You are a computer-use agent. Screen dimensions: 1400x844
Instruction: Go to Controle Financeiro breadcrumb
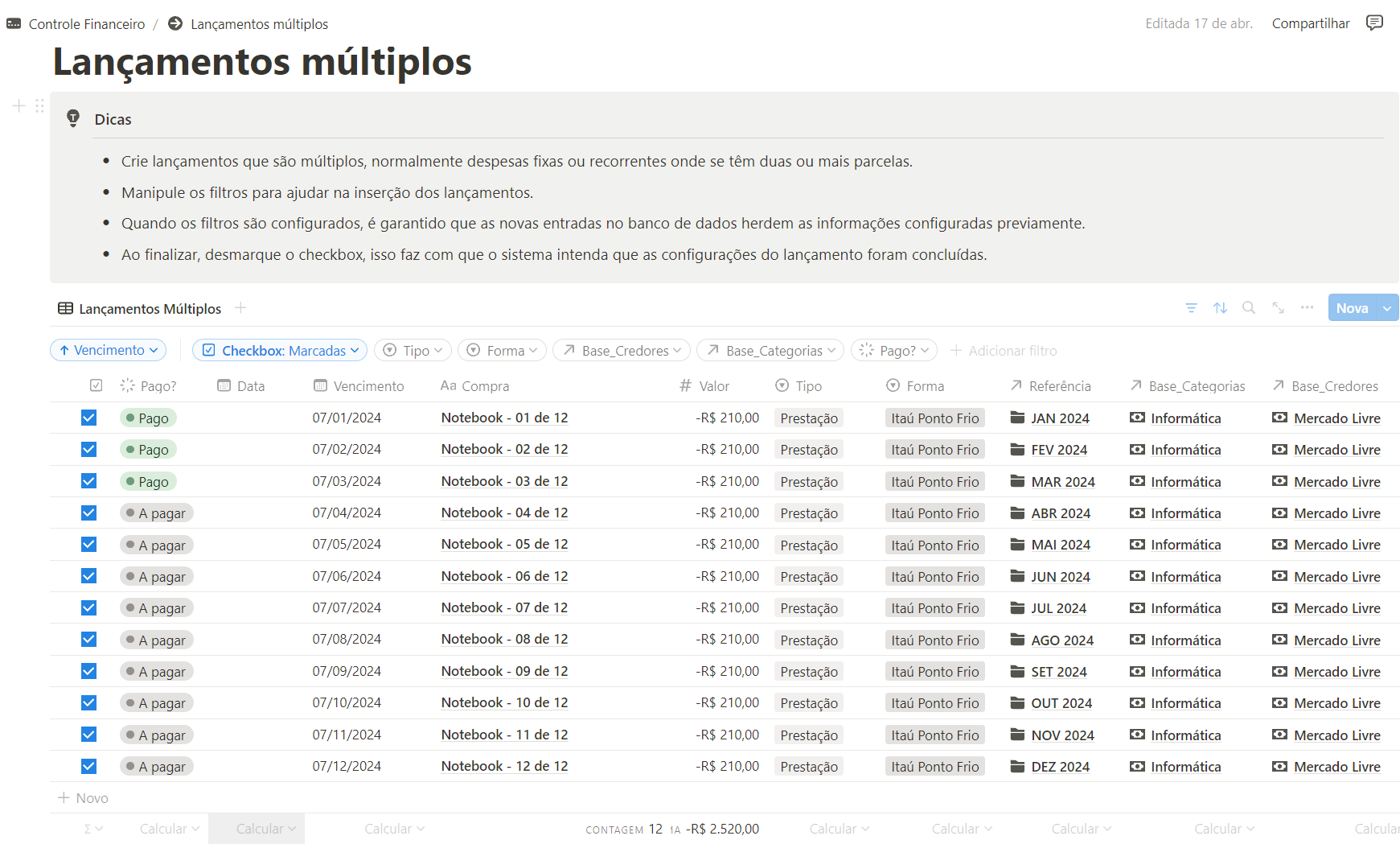coord(86,24)
